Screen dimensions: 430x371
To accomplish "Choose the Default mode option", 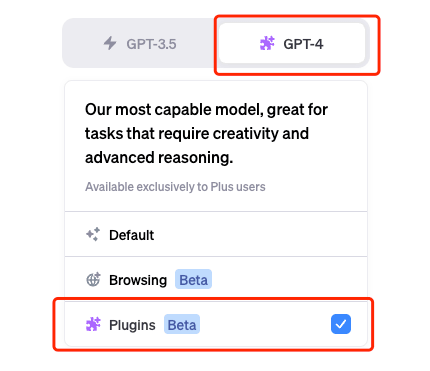I will tap(216, 234).
